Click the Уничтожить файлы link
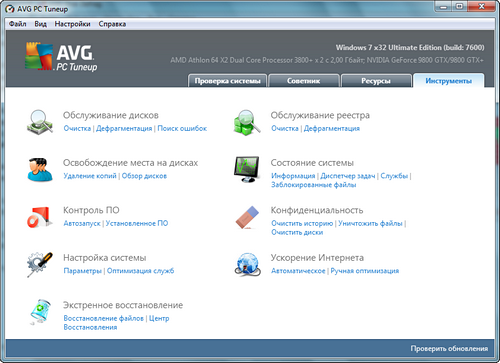The image size is (500, 363). click(x=370, y=223)
